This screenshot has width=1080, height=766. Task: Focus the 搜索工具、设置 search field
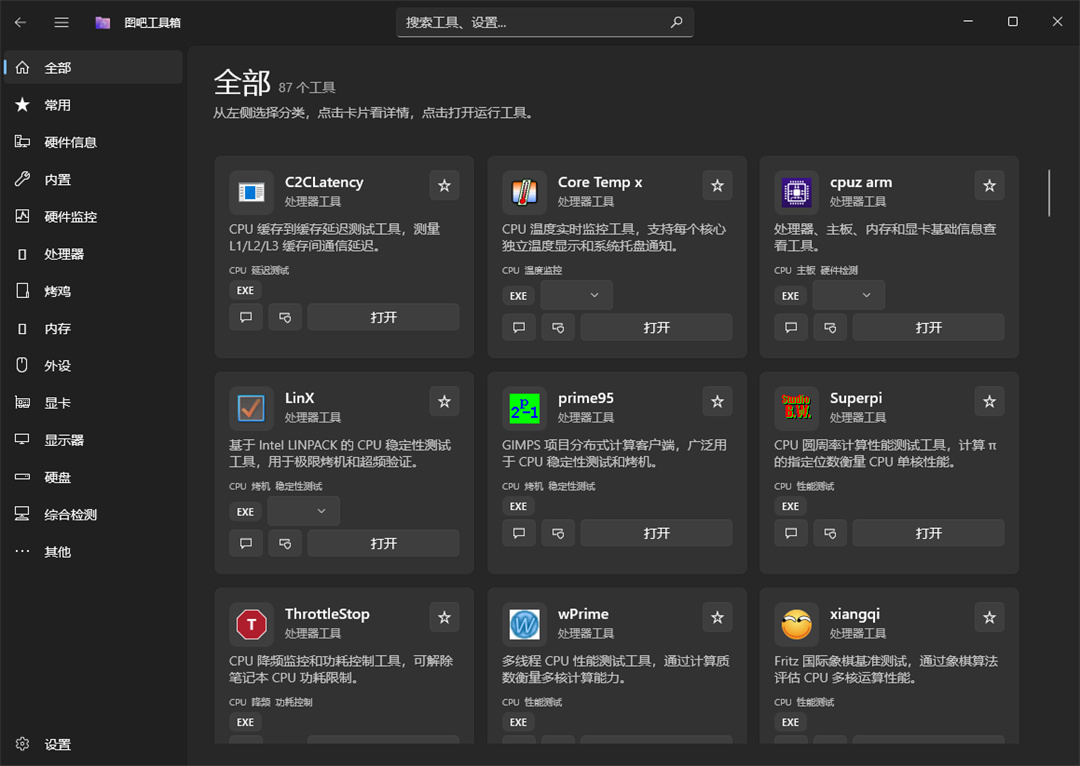[x=544, y=22]
